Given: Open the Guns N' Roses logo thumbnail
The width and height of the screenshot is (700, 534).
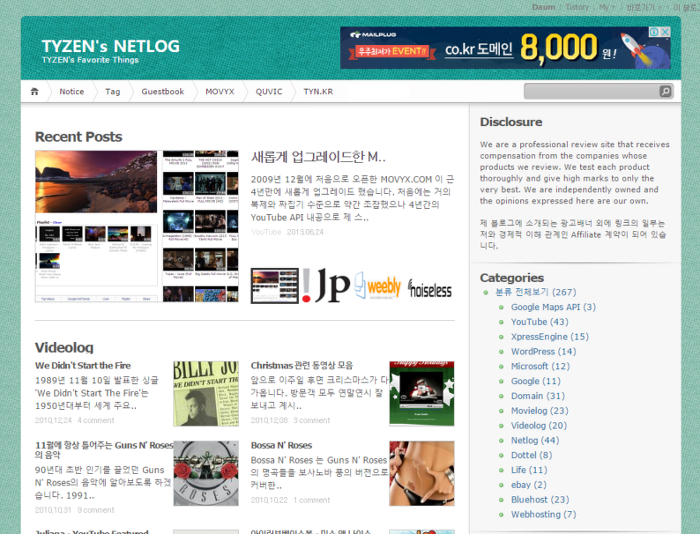Looking at the screenshot, I should (206, 474).
